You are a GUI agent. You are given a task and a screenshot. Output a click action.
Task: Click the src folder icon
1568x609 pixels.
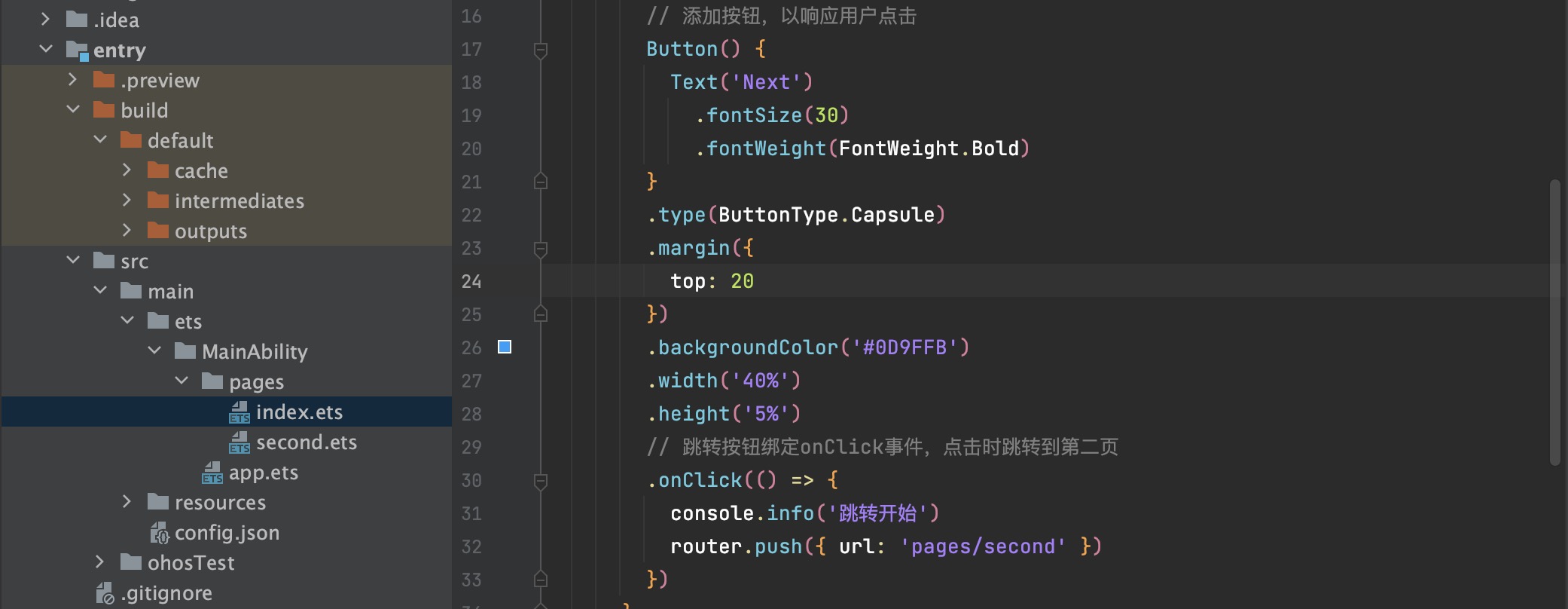(104, 260)
